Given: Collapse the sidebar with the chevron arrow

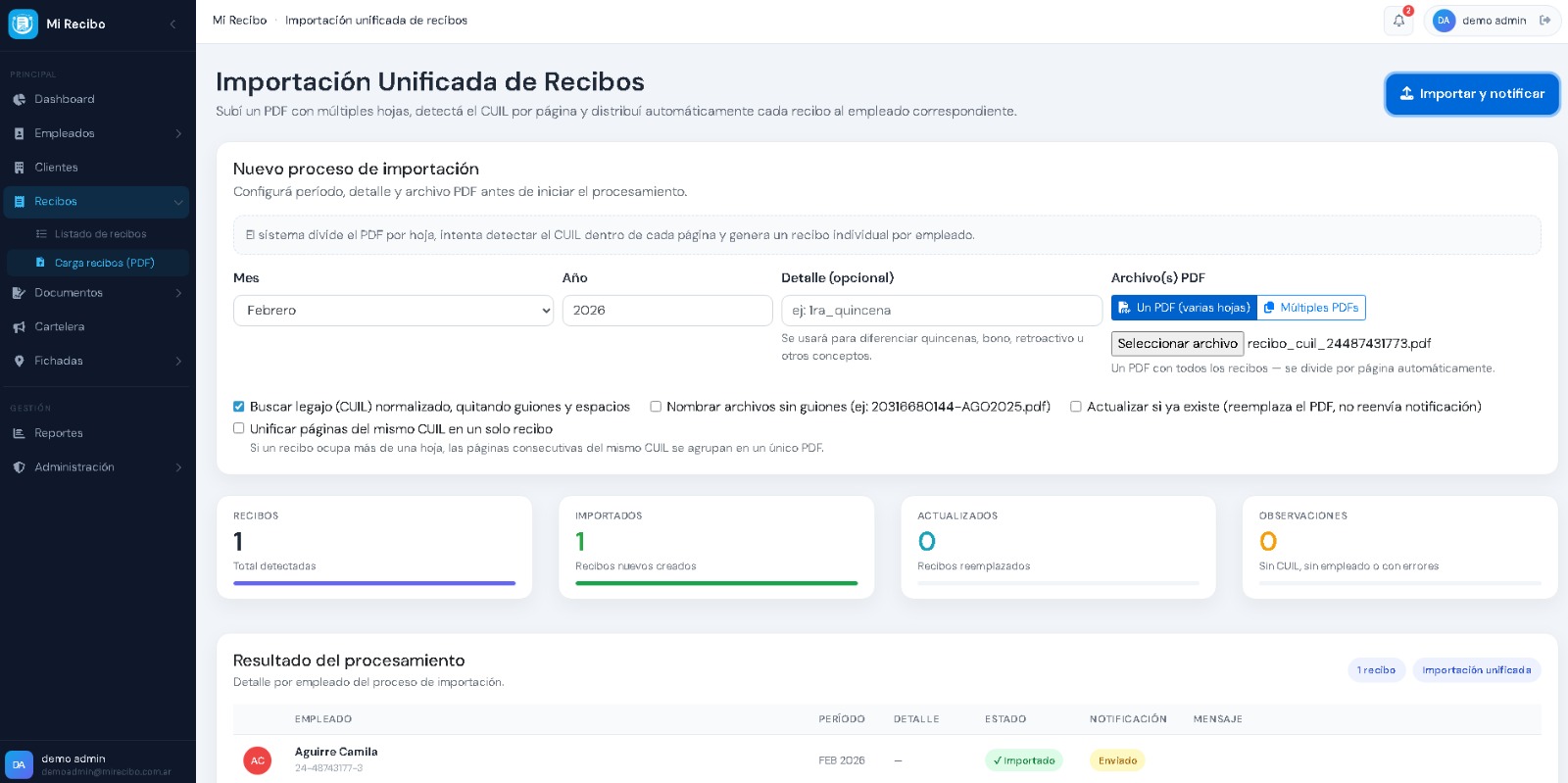Looking at the screenshot, I should [x=172, y=24].
